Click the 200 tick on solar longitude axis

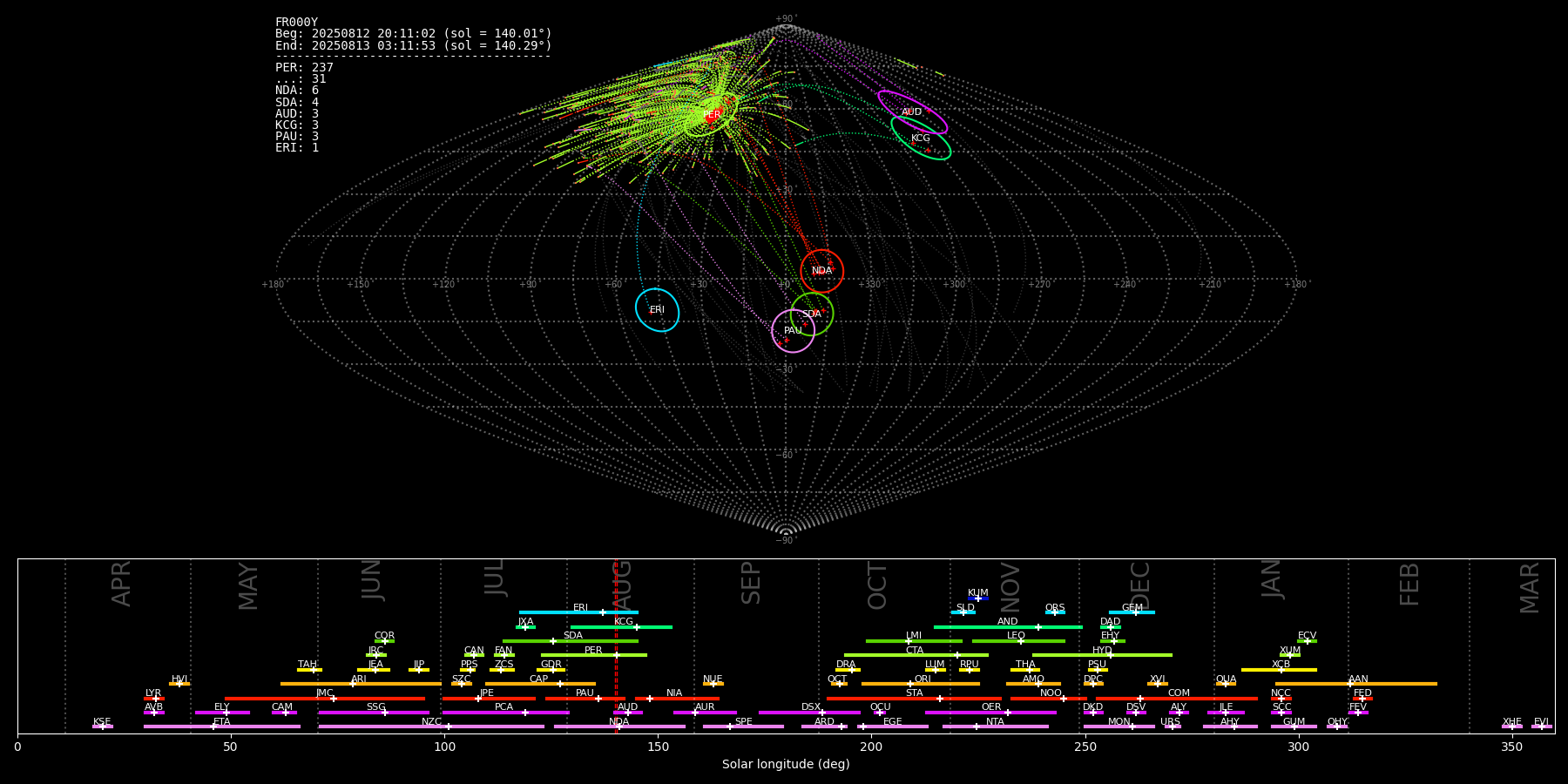click(x=871, y=747)
